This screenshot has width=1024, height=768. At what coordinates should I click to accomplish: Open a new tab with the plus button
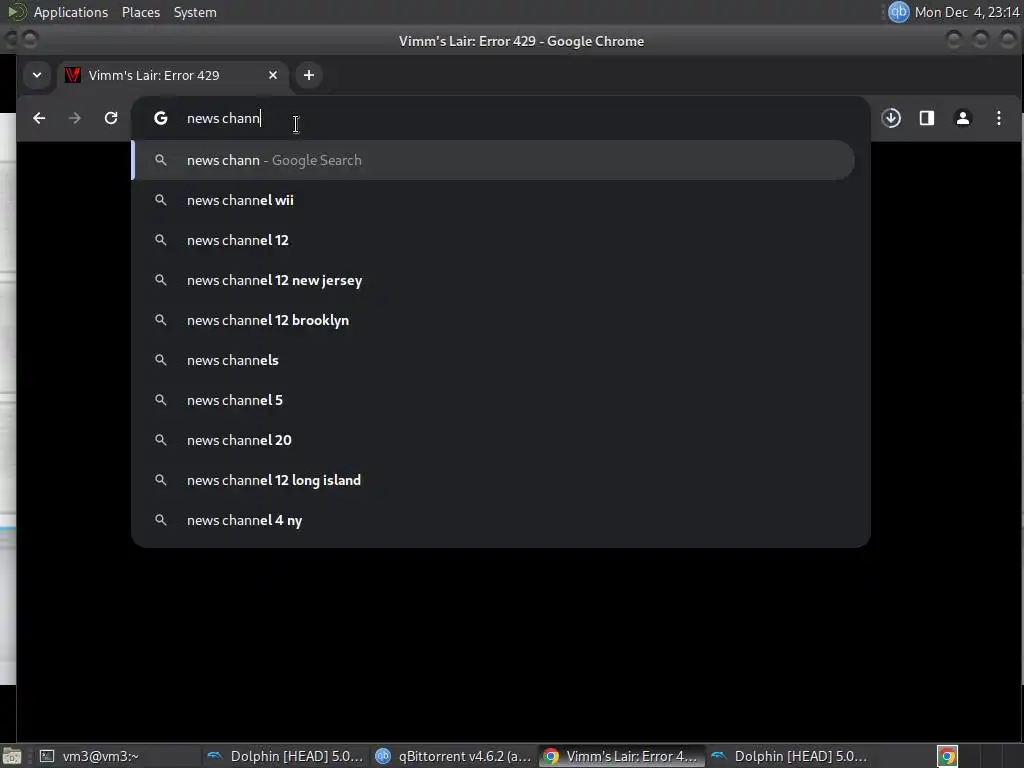tap(309, 75)
